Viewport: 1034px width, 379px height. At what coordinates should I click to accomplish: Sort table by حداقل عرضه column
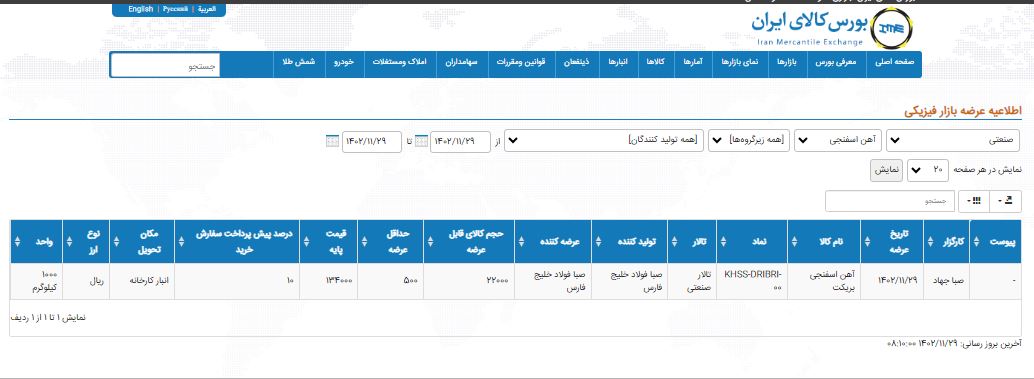(390, 242)
